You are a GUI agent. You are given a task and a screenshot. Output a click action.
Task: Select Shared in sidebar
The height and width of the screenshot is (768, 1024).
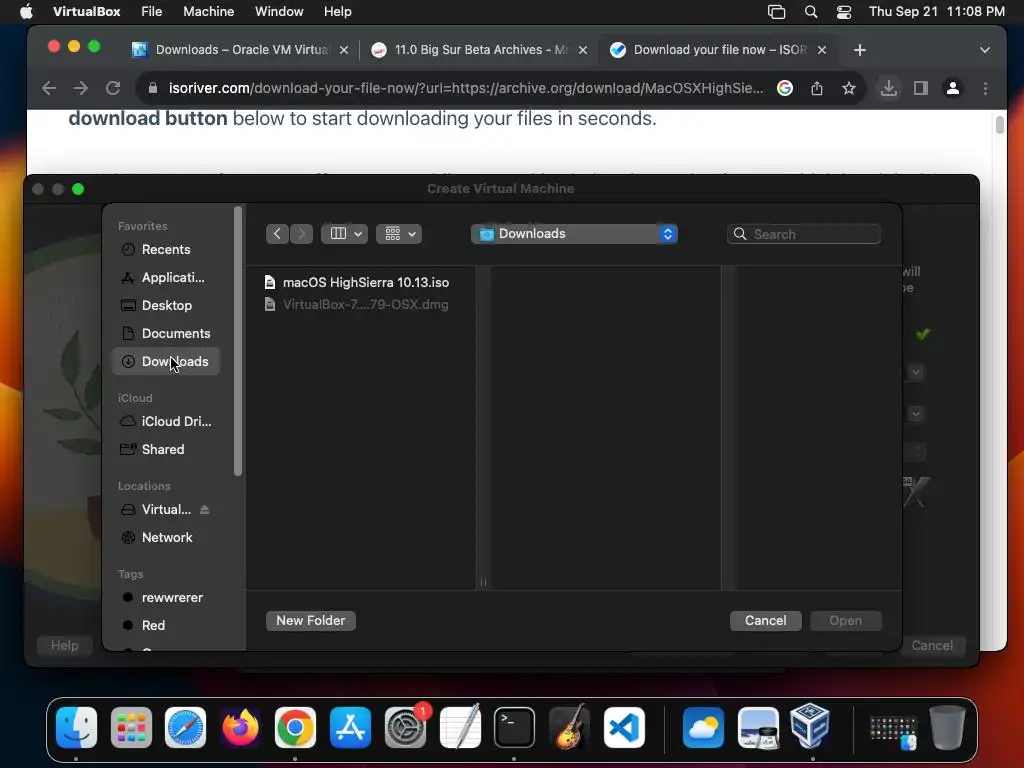tap(166, 450)
